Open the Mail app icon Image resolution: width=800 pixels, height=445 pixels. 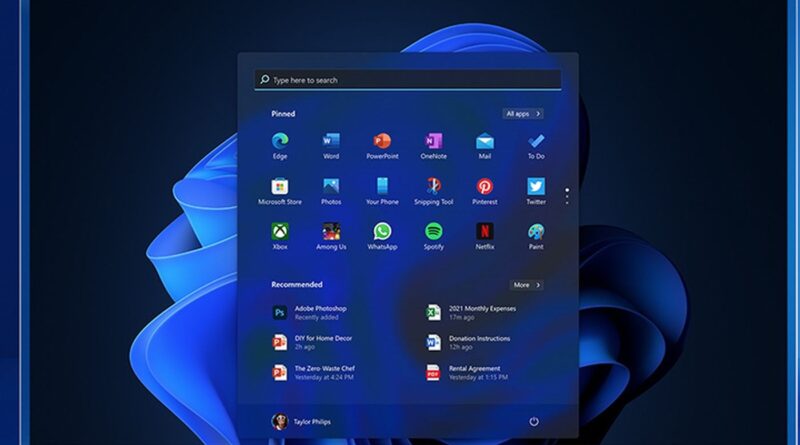tap(485, 142)
